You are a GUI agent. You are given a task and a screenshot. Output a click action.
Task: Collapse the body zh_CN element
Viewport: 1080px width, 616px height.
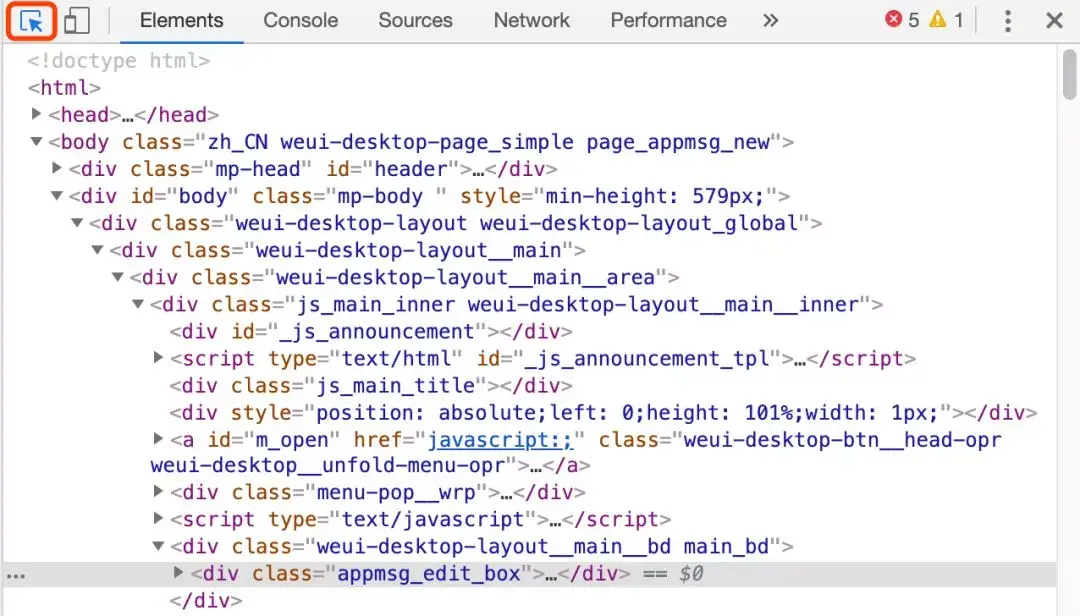point(37,141)
